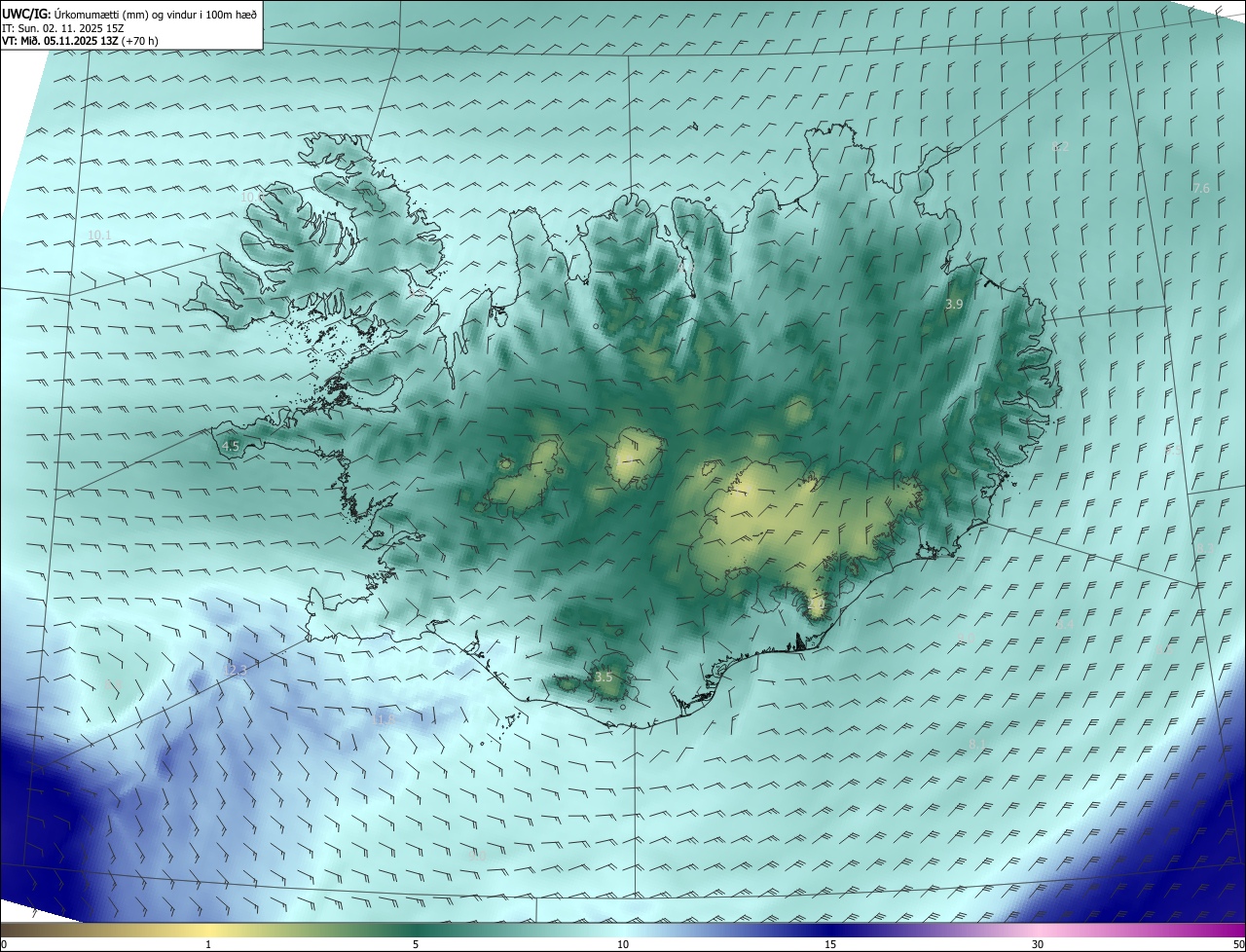Click the 8.1 value label southeast of Iceland
The height and width of the screenshot is (952, 1246).
tap(977, 744)
